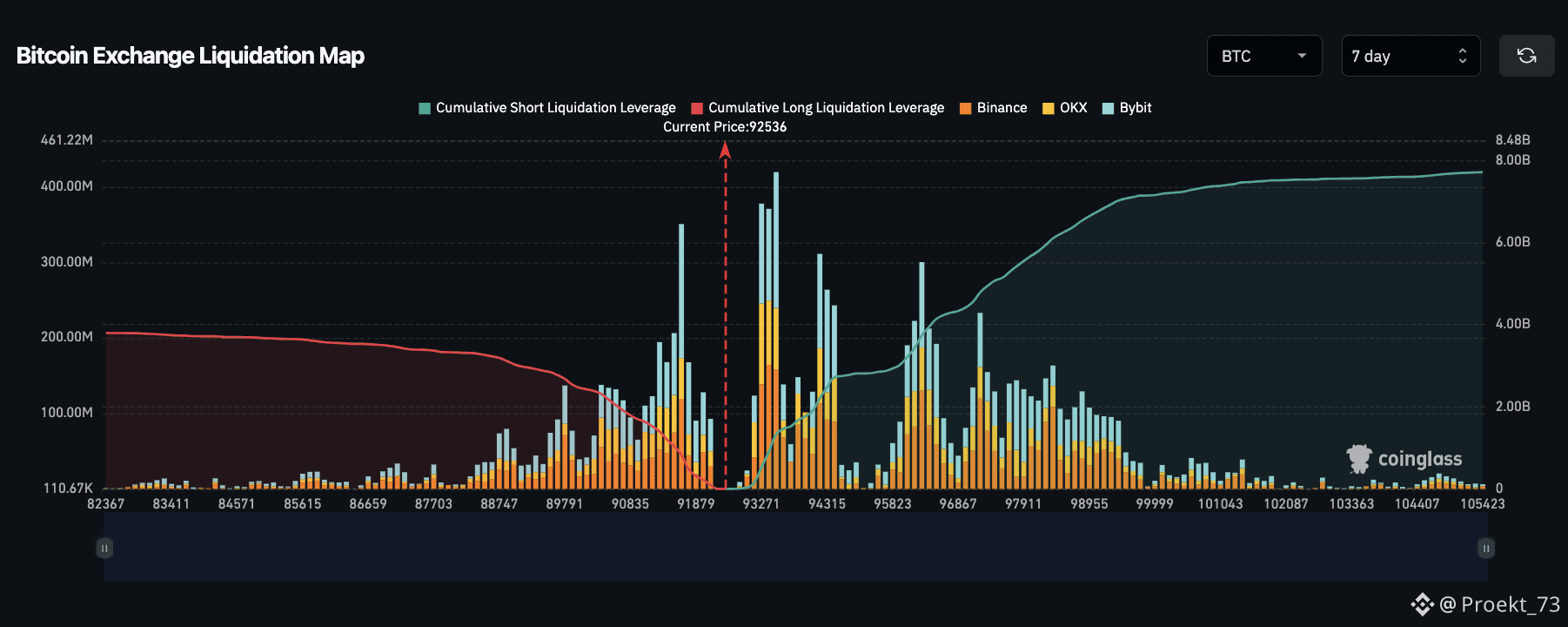Click the yellow OKX legend swatch
This screenshot has height=627, width=1568.
click(1049, 108)
